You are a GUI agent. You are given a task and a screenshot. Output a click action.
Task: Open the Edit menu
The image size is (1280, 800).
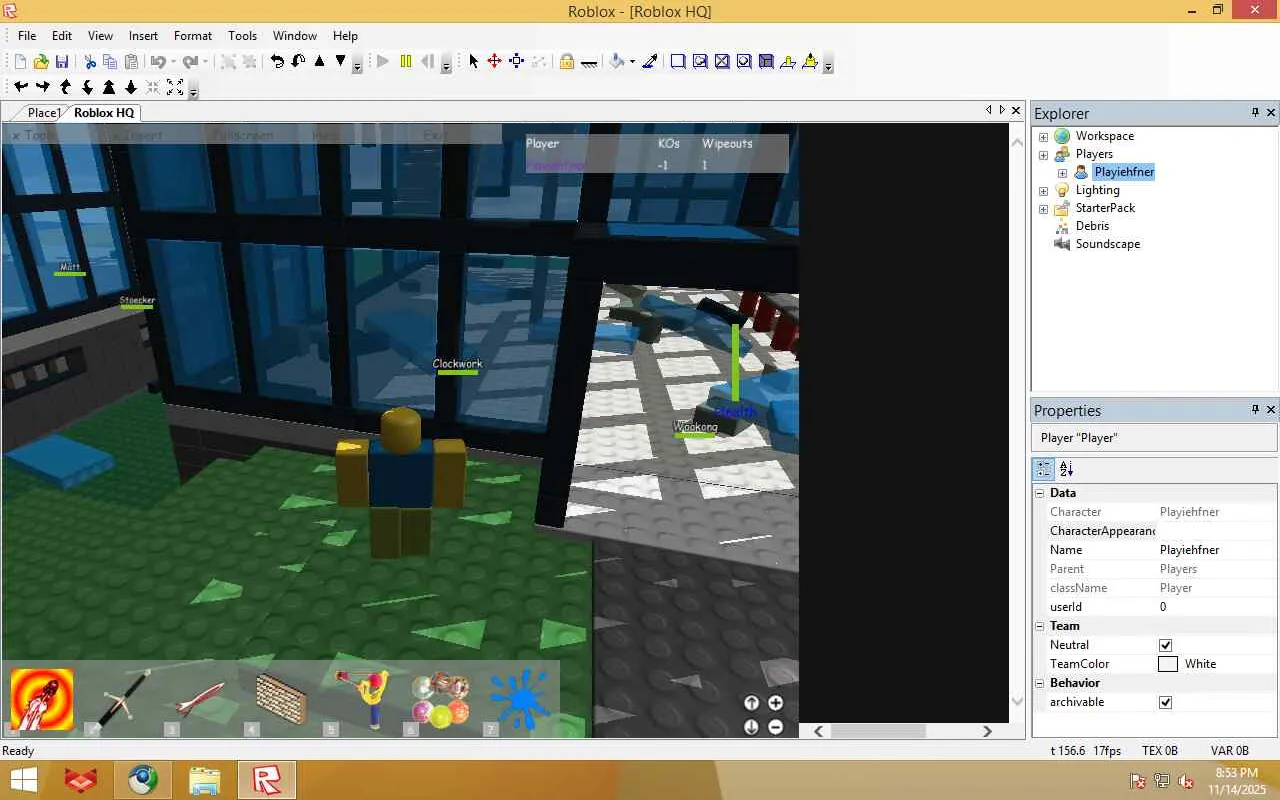click(62, 35)
